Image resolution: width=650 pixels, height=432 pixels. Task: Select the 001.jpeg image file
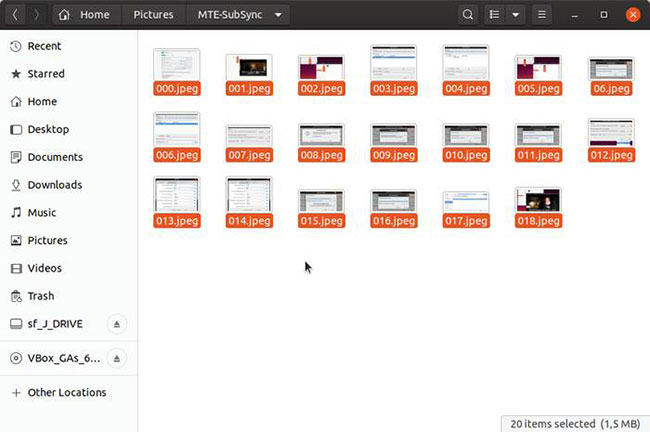(249, 75)
